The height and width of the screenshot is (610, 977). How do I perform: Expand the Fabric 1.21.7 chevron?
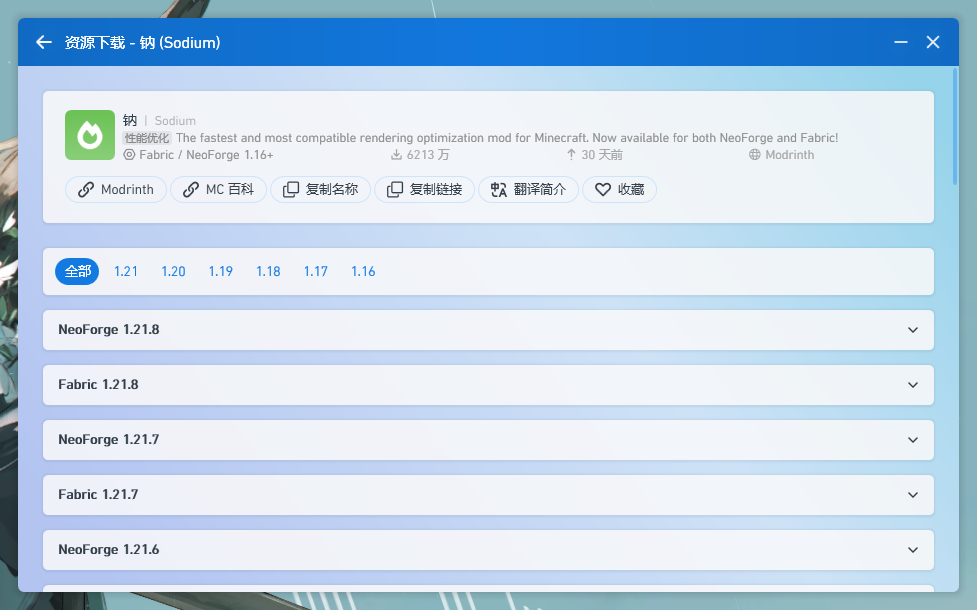click(x=913, y=495)
